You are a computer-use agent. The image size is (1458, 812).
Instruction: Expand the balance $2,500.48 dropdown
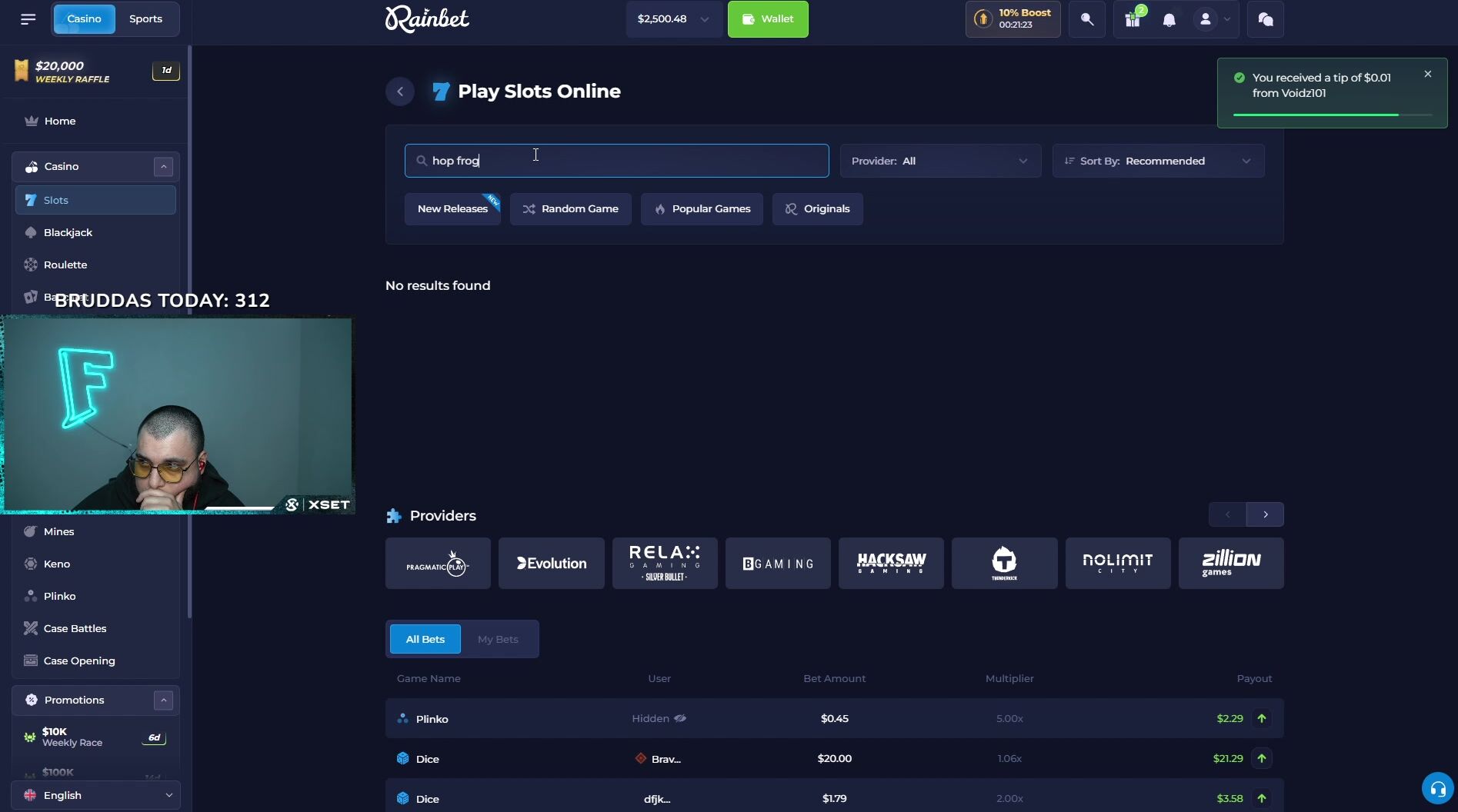(673, 19)
